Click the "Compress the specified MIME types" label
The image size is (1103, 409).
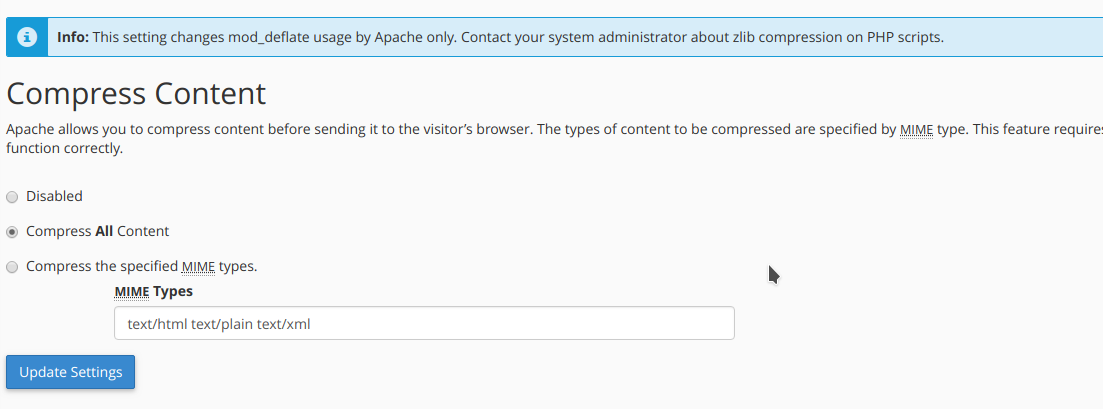(141, 266)
